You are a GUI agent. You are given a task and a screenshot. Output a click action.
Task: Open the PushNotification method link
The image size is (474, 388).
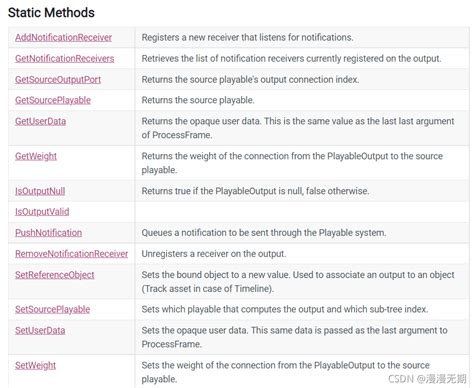click(48, 233)
